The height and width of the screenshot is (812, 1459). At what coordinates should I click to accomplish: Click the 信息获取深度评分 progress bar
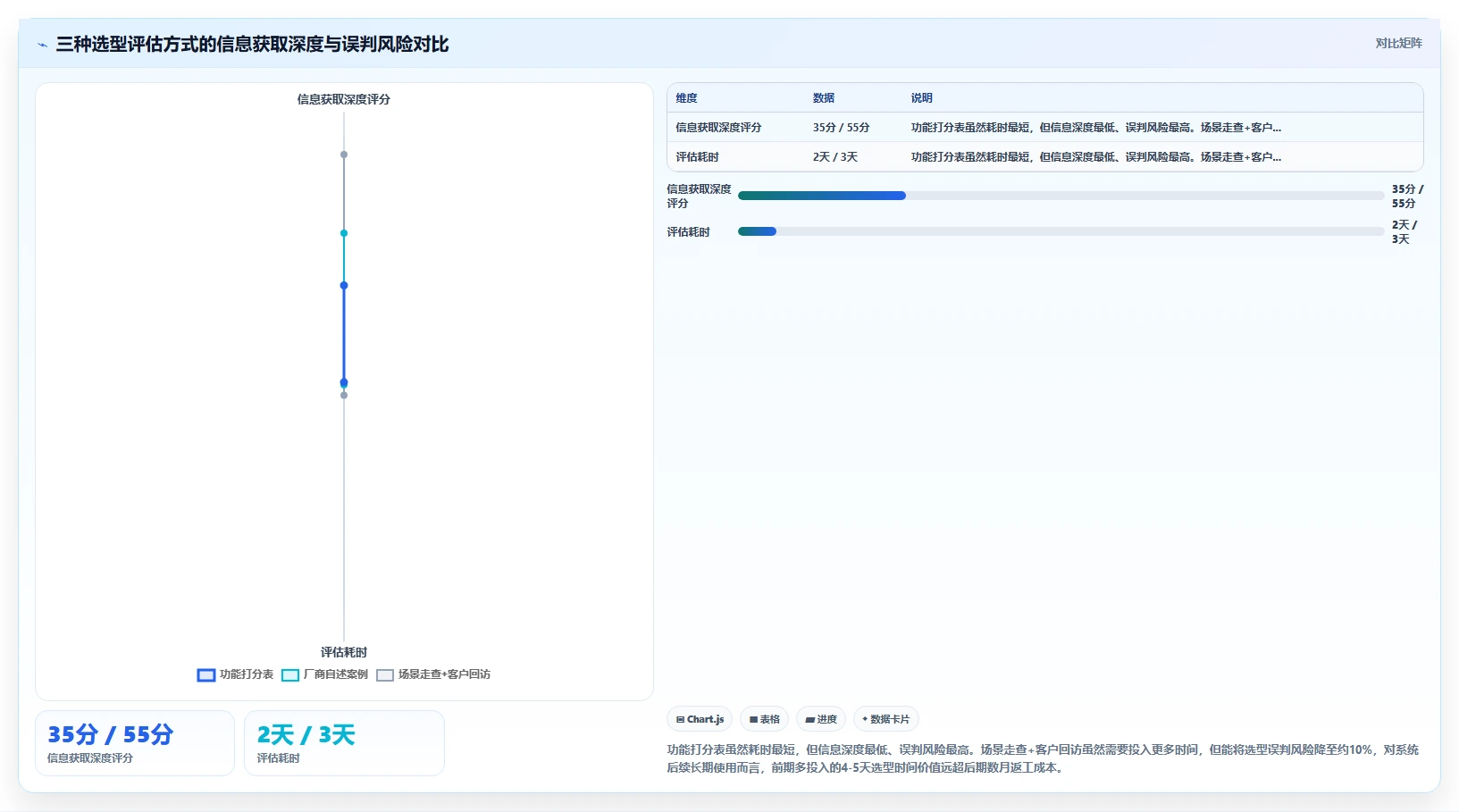(x=1061, y=196)
